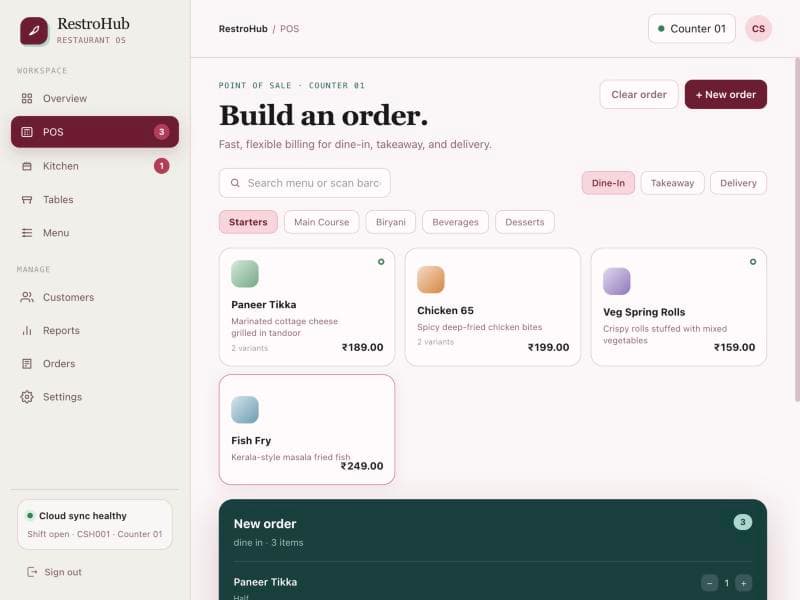Viewport: 800px width, 600px height.
Task: Open Settings in the sidebar
Action: (x=95, y=397)
